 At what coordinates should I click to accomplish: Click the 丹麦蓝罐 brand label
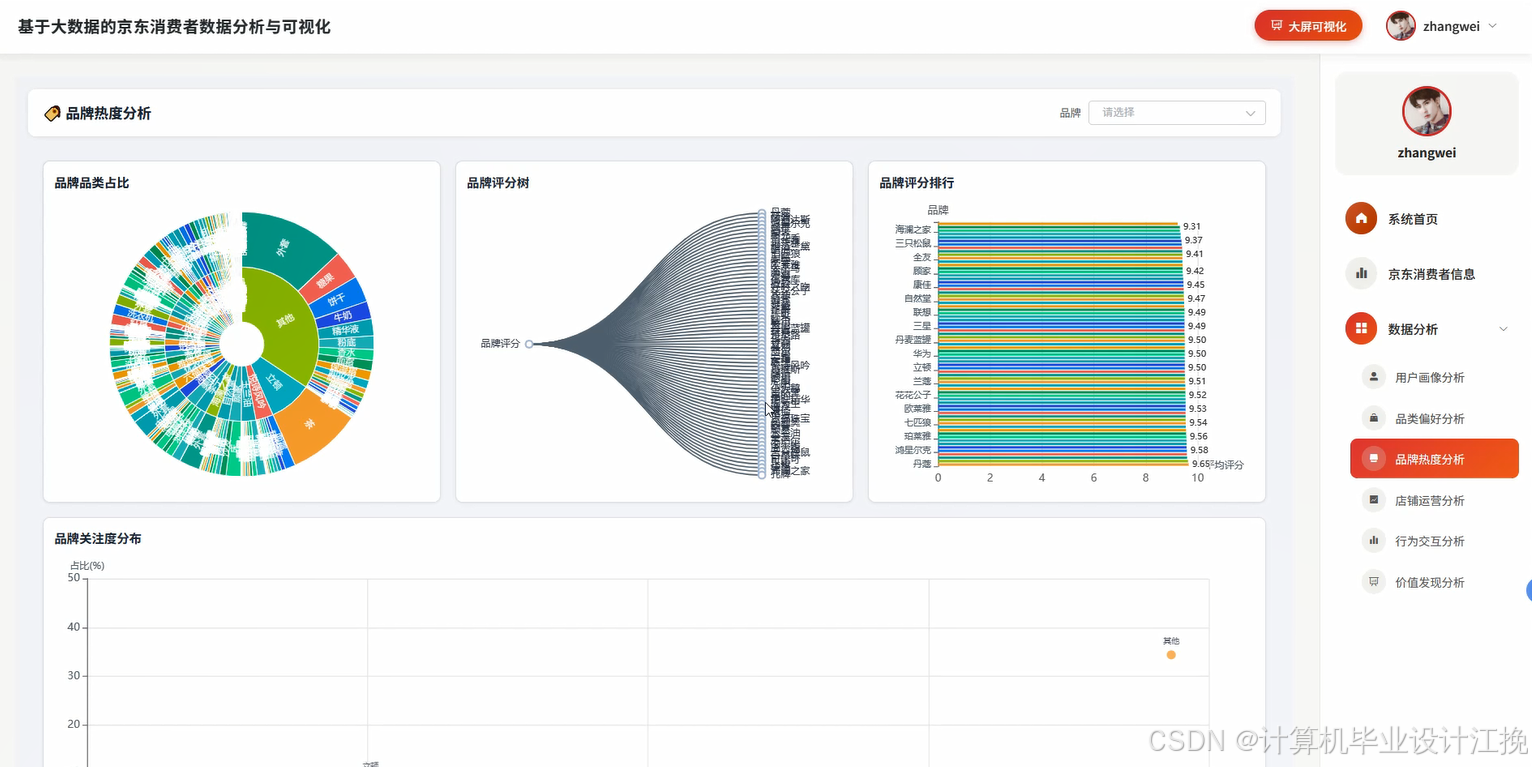click(x=913, y=340)
